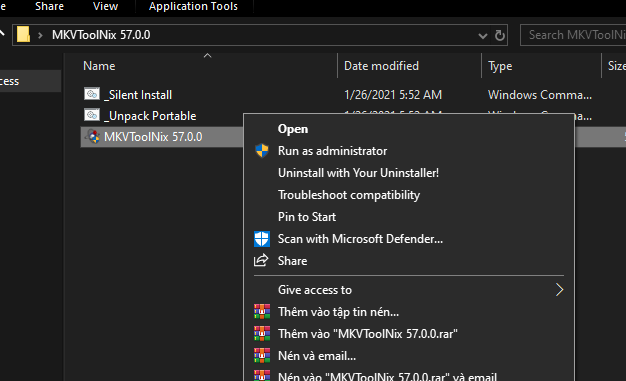Click the breadcrumb chevron before MKVToolNix 57.0.0
Screen dimensions: 626x381
coord(40,35)
